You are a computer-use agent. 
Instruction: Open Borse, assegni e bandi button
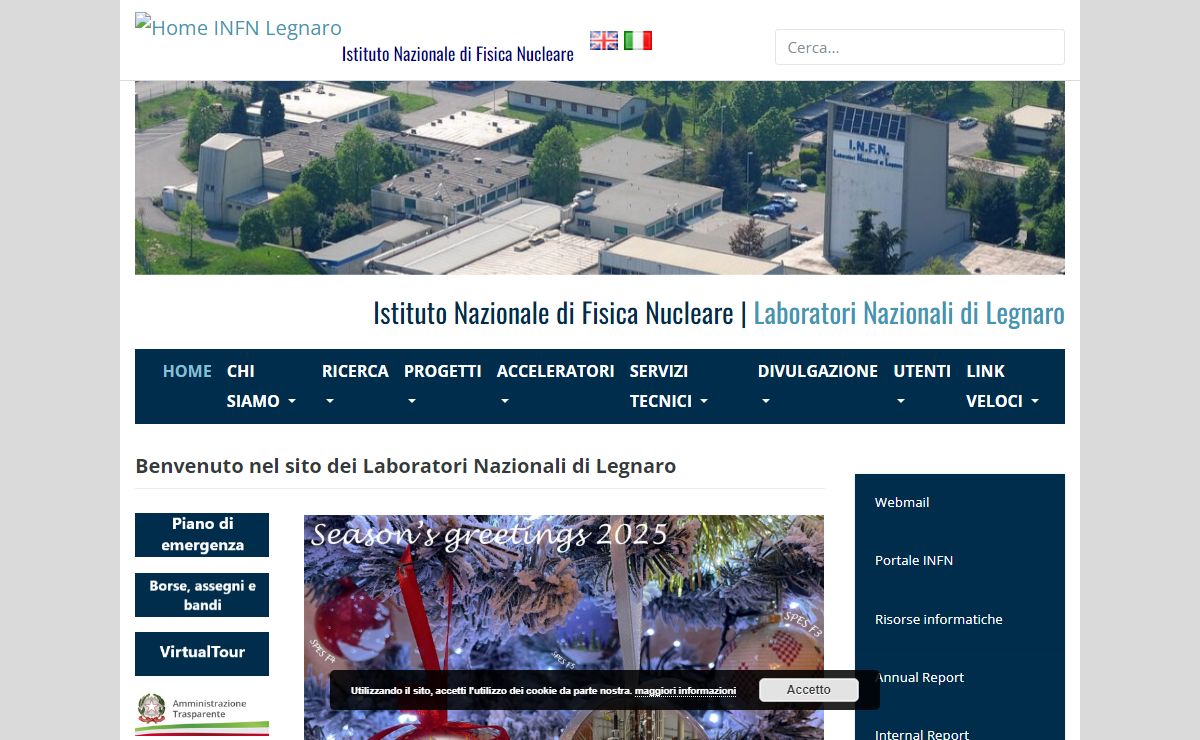pos(202,595)
